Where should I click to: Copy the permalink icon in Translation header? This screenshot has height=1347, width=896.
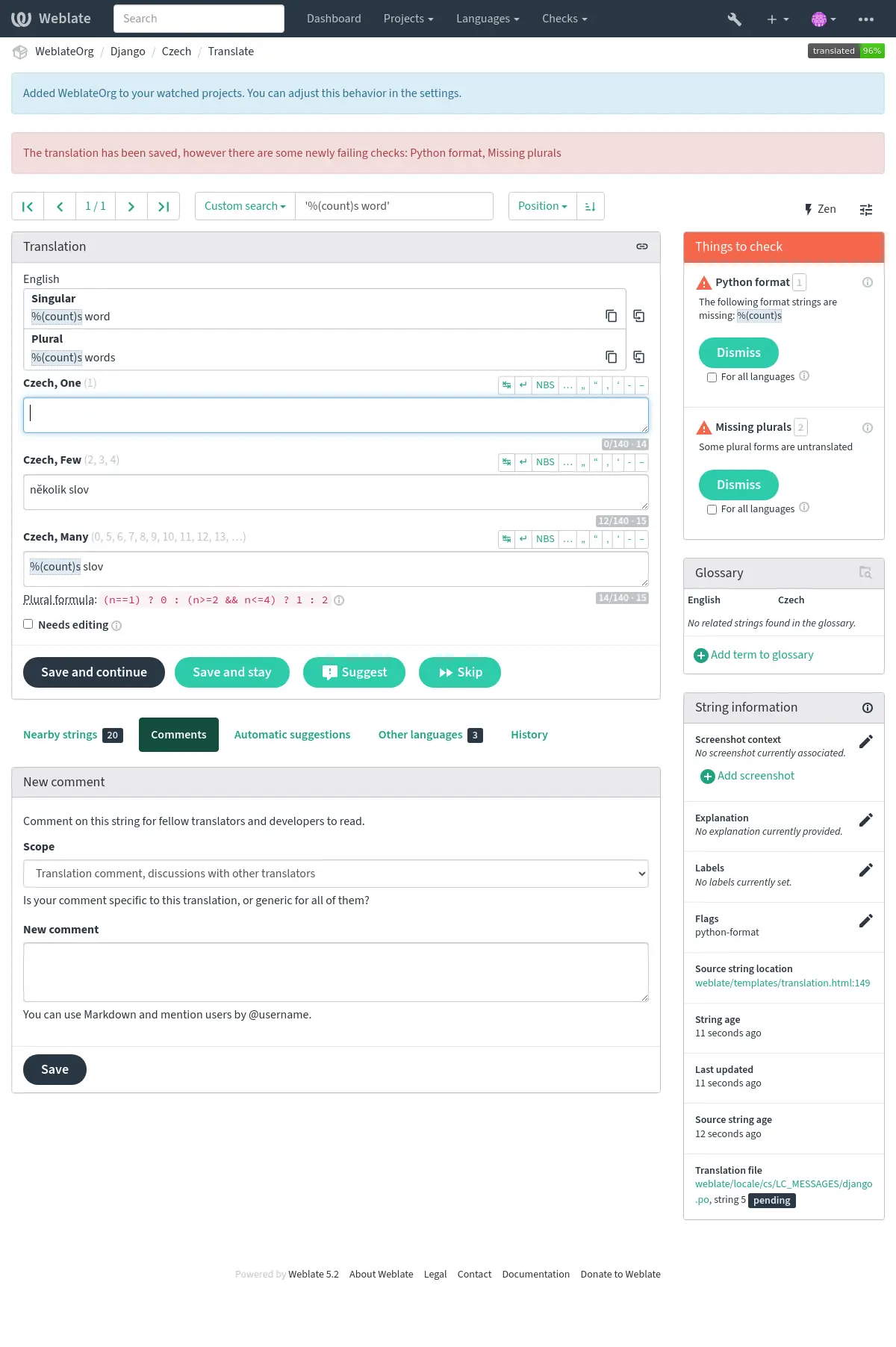point(642,246)
